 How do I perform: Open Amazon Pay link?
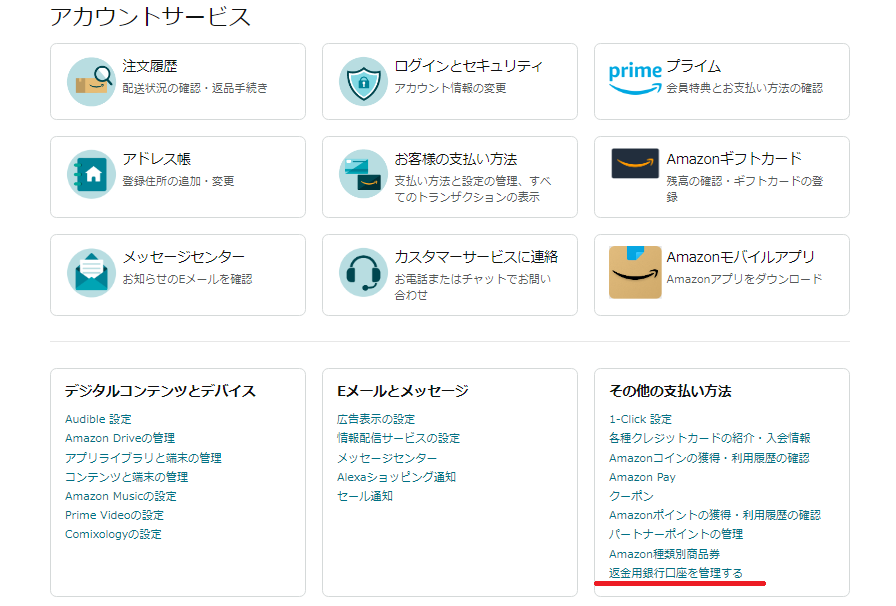[x=642, y=477]
